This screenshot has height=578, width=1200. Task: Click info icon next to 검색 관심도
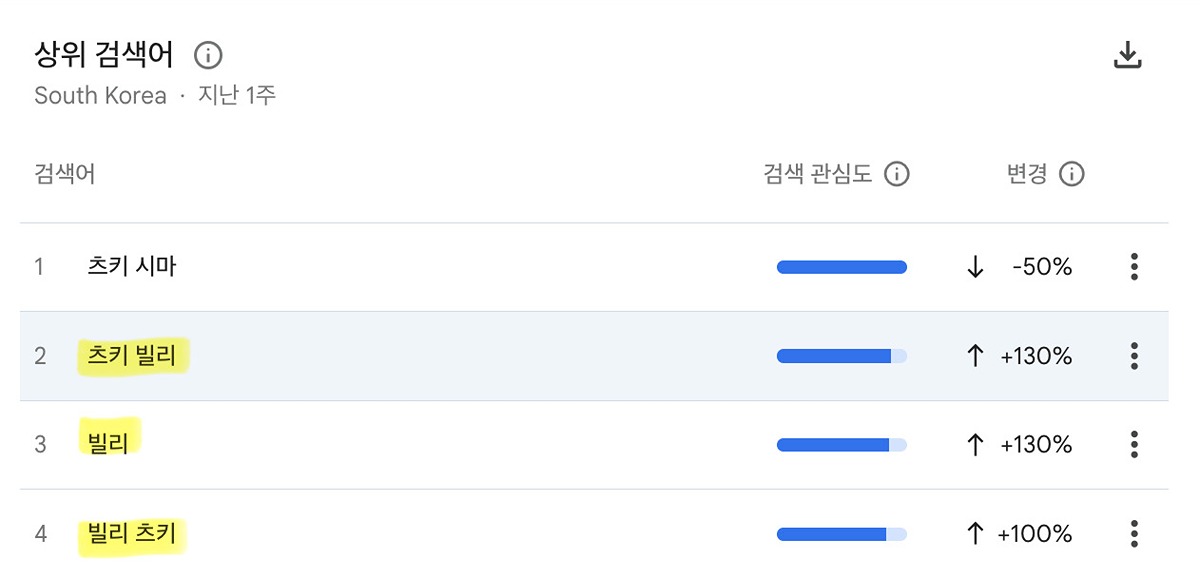pyautogui.click(x=897, y=175)
